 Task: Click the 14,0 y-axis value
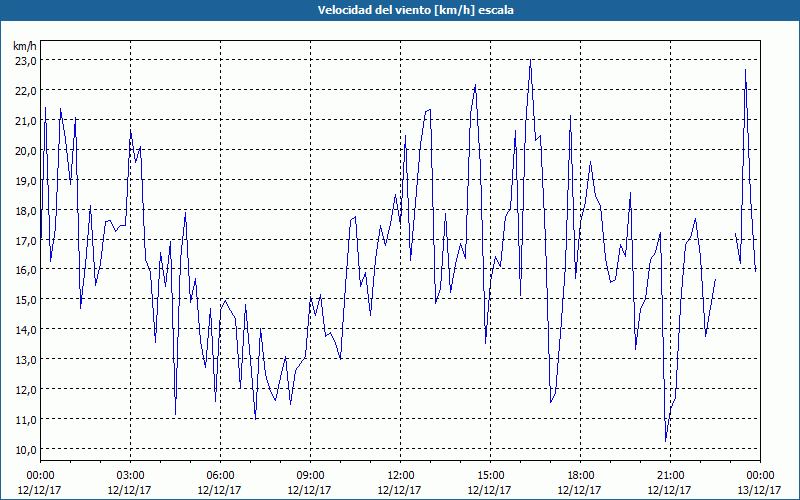25,330
